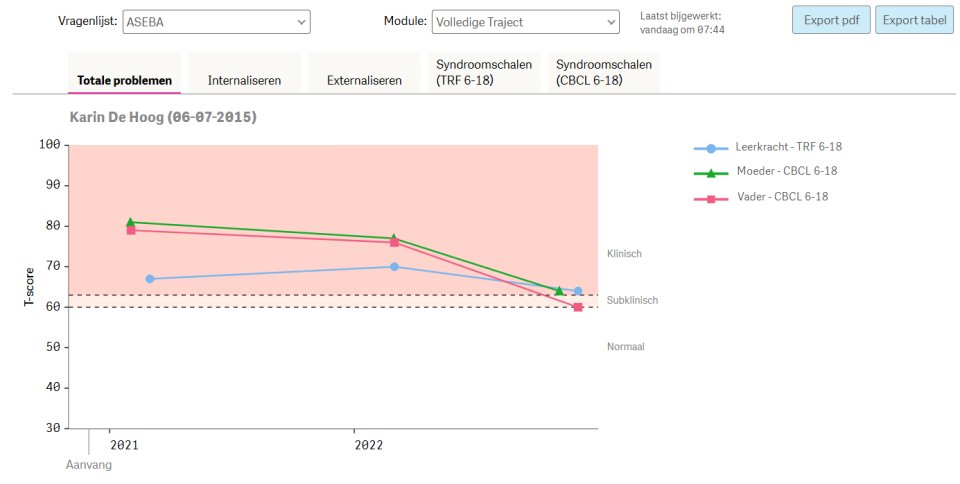Click Leerkracht's blue circle point at 2021
The image size is (960, 484).
coord(149,279)
